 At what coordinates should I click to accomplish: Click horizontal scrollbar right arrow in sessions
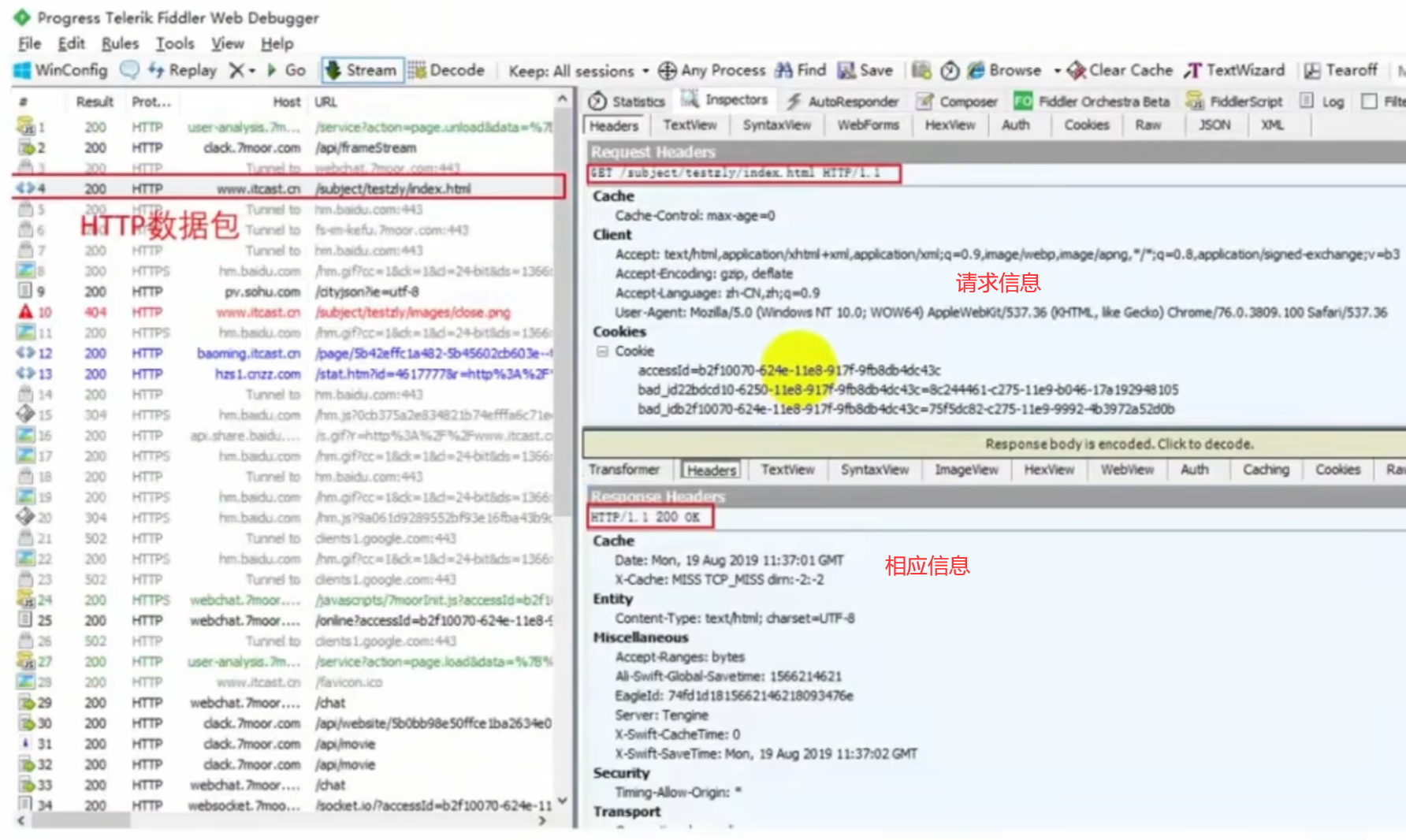(x=542, y=820)
